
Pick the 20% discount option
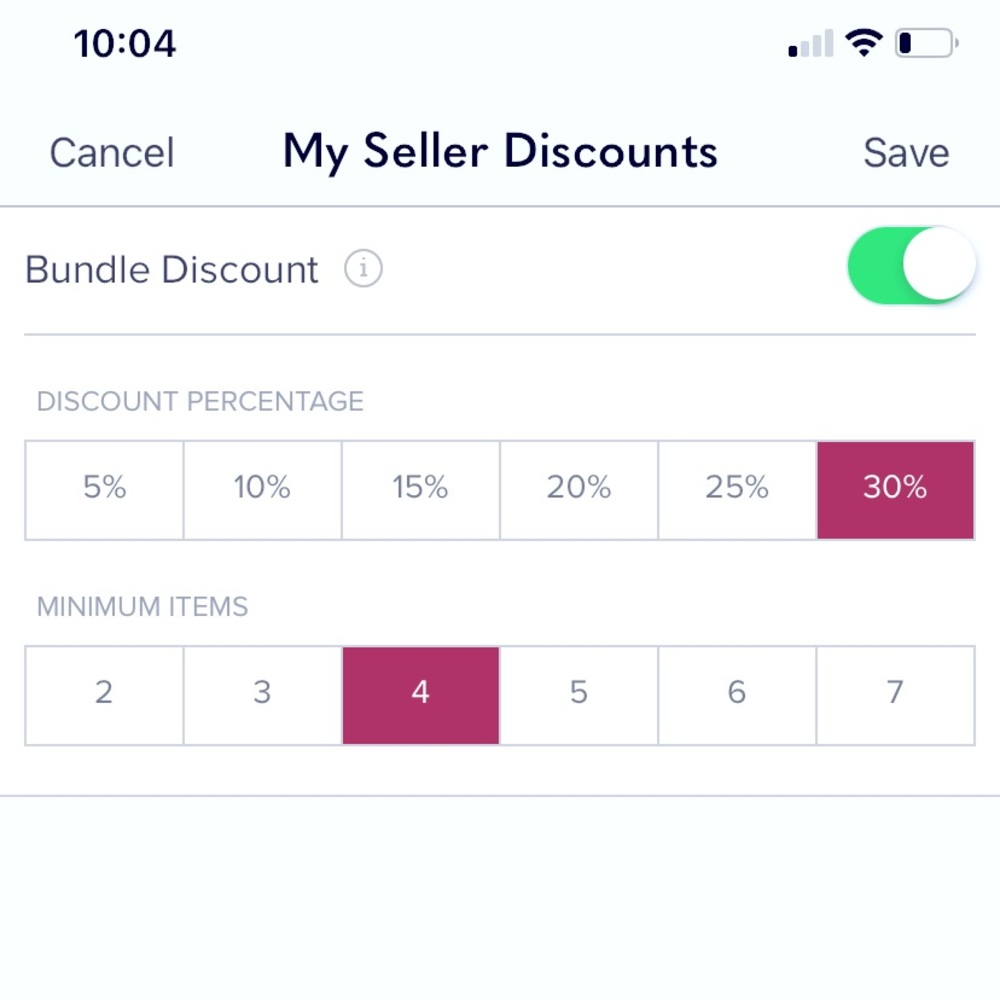[578, 489]
